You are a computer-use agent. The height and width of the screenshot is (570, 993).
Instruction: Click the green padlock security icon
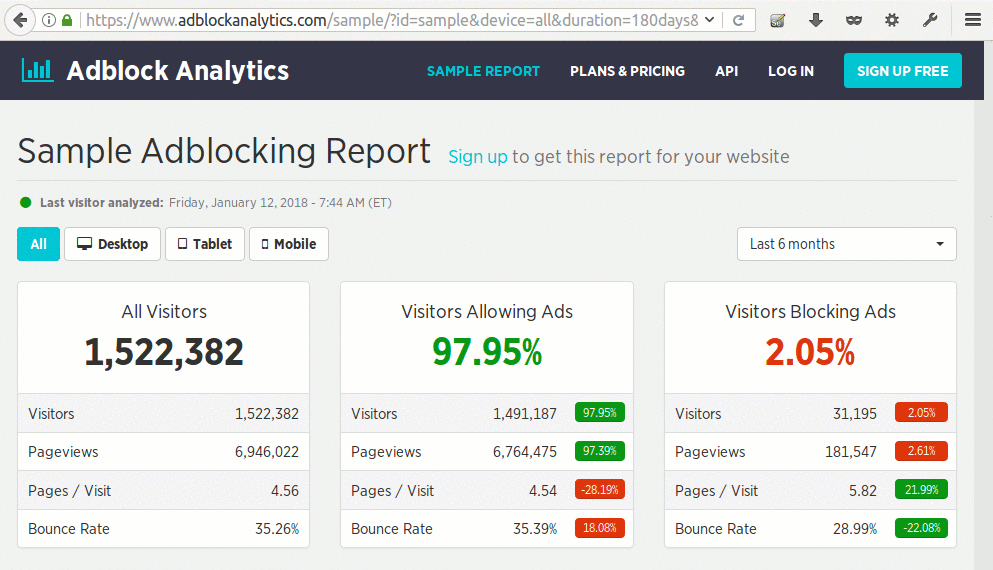(67, 20)
